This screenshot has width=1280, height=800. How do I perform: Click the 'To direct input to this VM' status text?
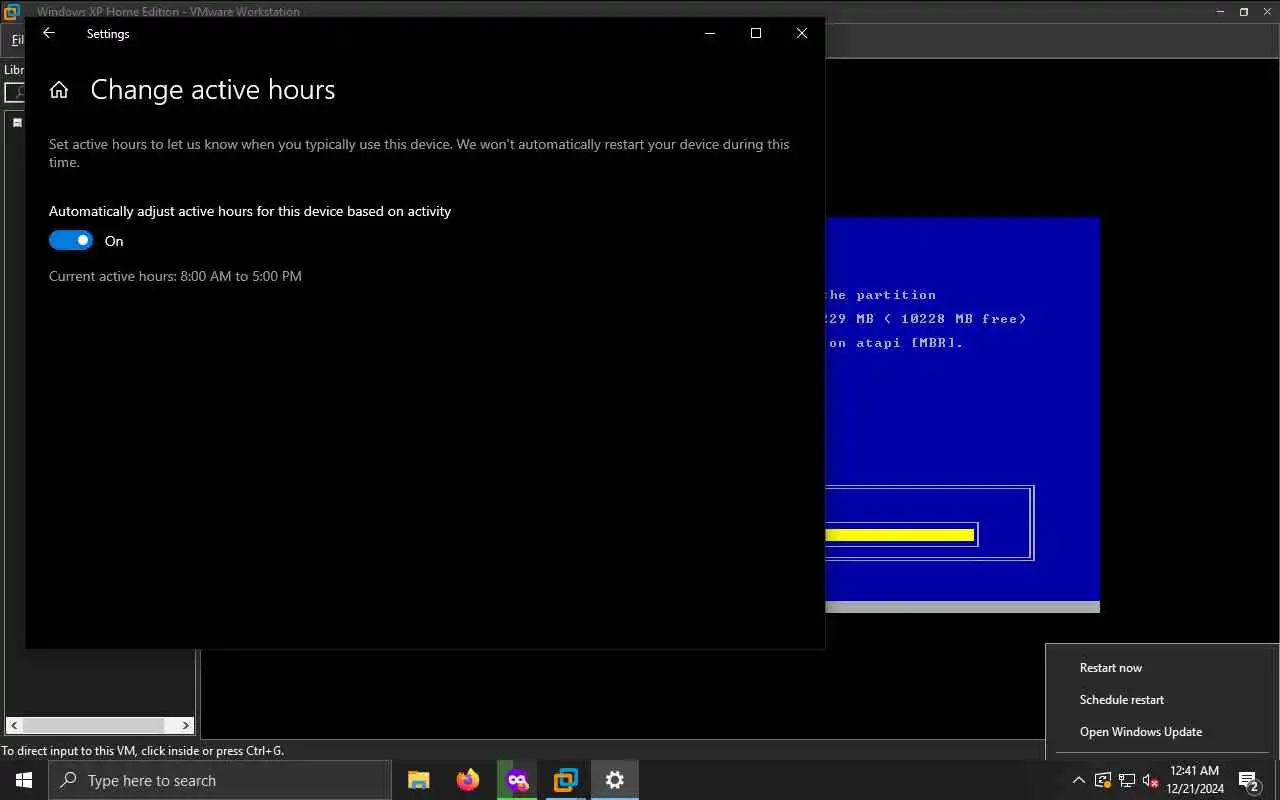pos(143,751)
